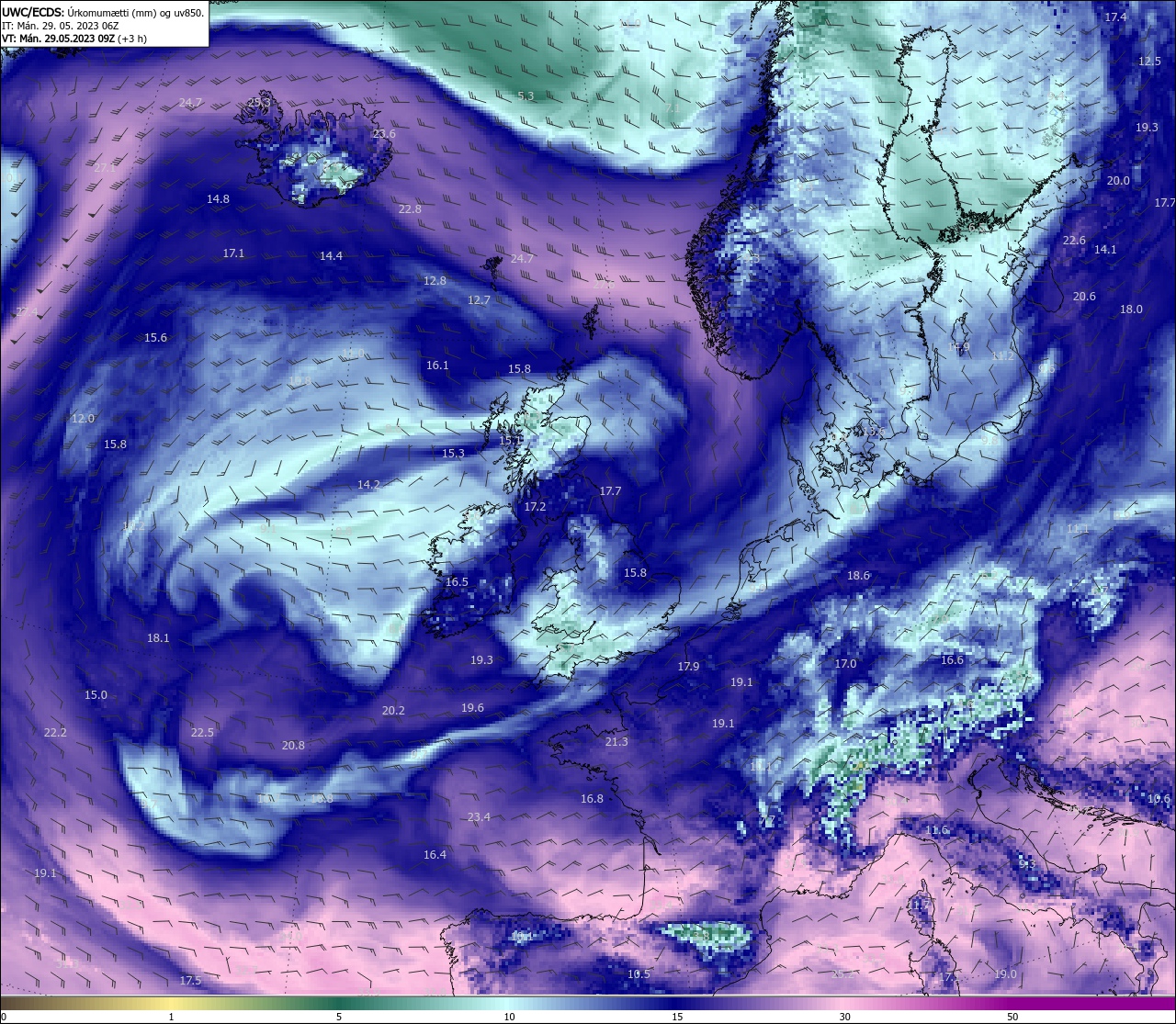
Task: Click the 15.0 map value
Action: click(x=96, y=695)
